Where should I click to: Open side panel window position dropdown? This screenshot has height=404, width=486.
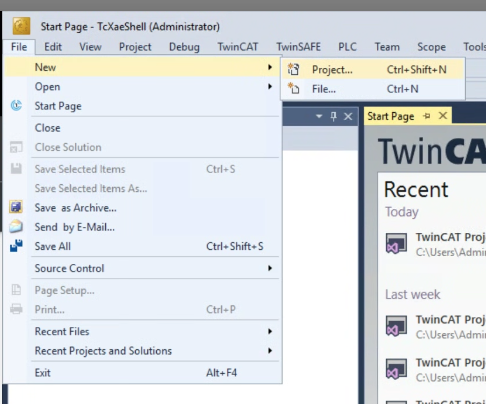coord(319,116)
